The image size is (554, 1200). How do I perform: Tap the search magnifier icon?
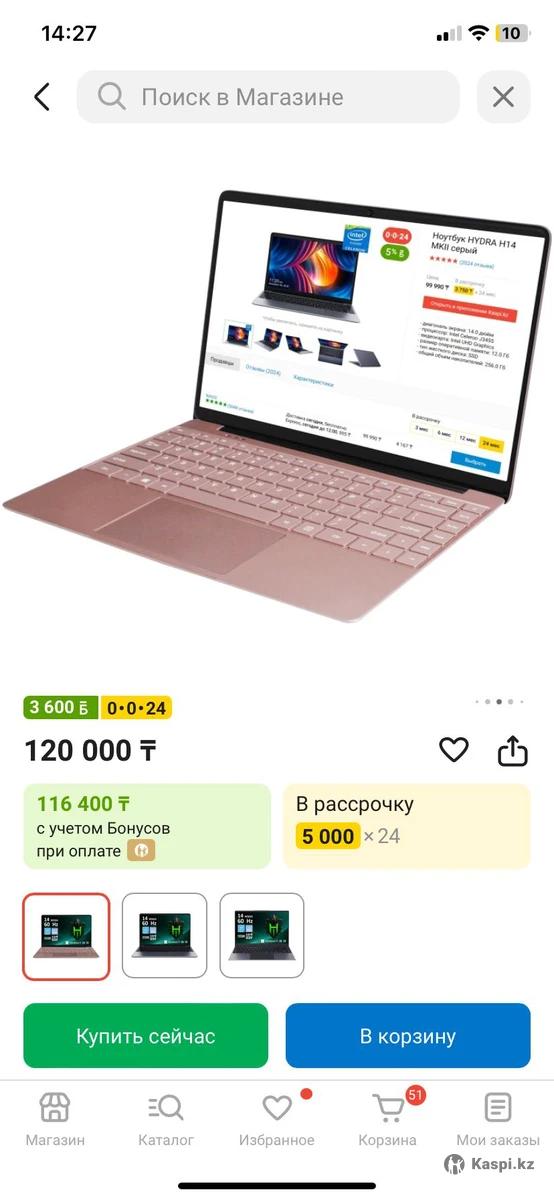pyautogui.click(x=111, y=97)
